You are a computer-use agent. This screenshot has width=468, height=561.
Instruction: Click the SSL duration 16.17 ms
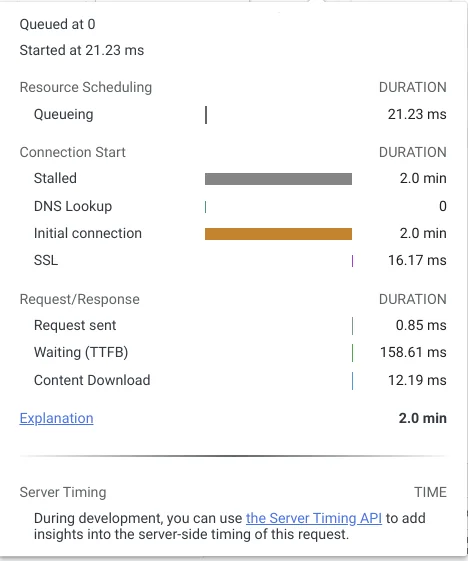point(417,260)
